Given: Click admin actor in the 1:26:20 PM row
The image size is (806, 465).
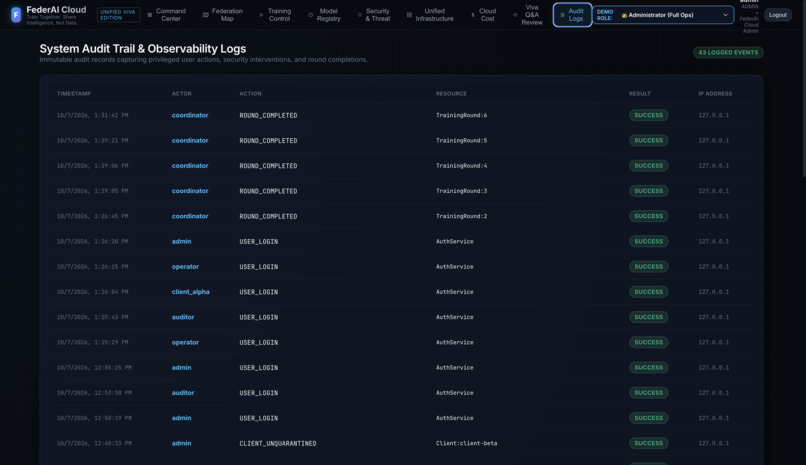Looking at the screenshot, I should click(181, 241).
